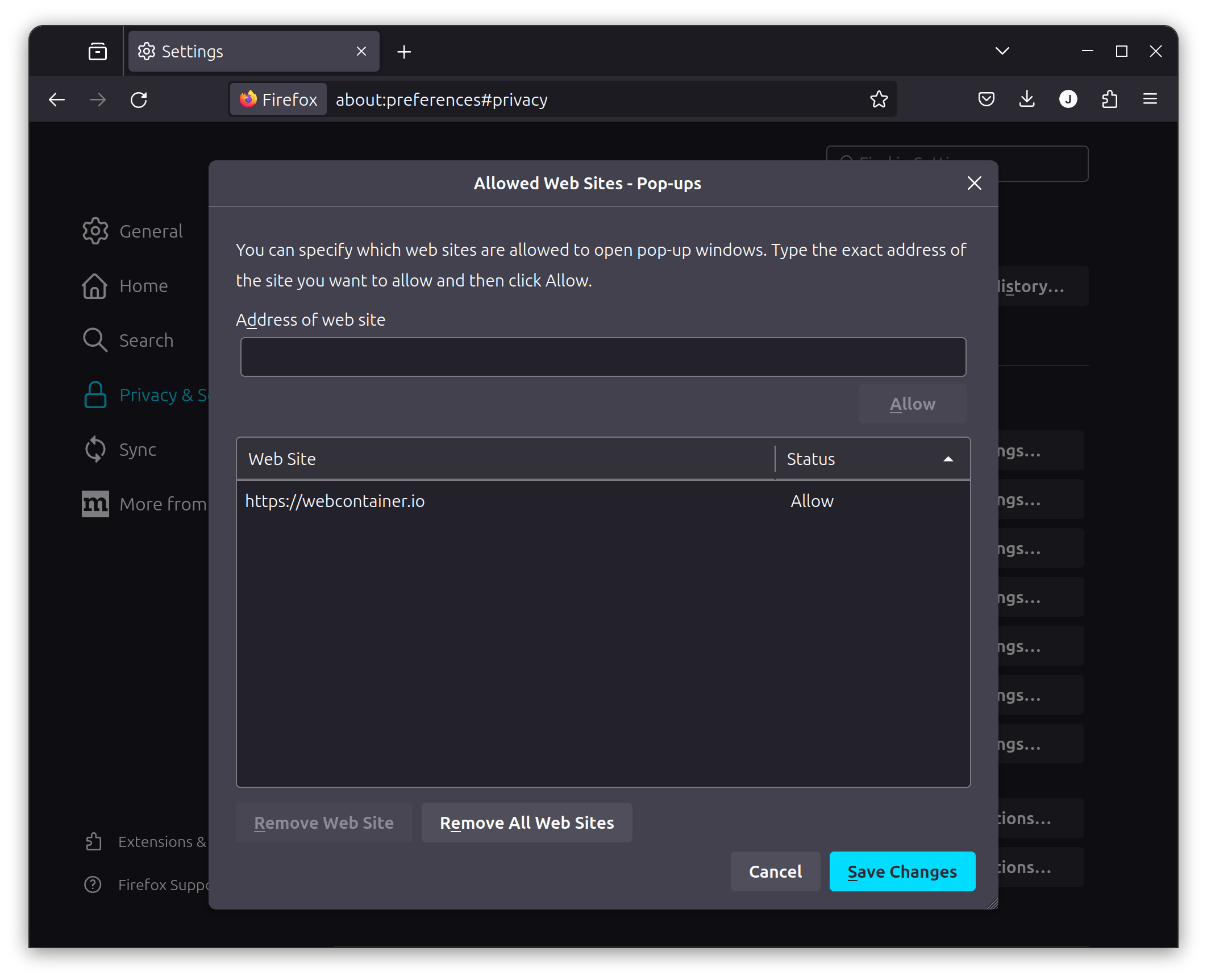Image resolution: width=1207 pixels, height=980 pixels.
Task: Sort by Web Site column header
Action: [x=505, y=459]
